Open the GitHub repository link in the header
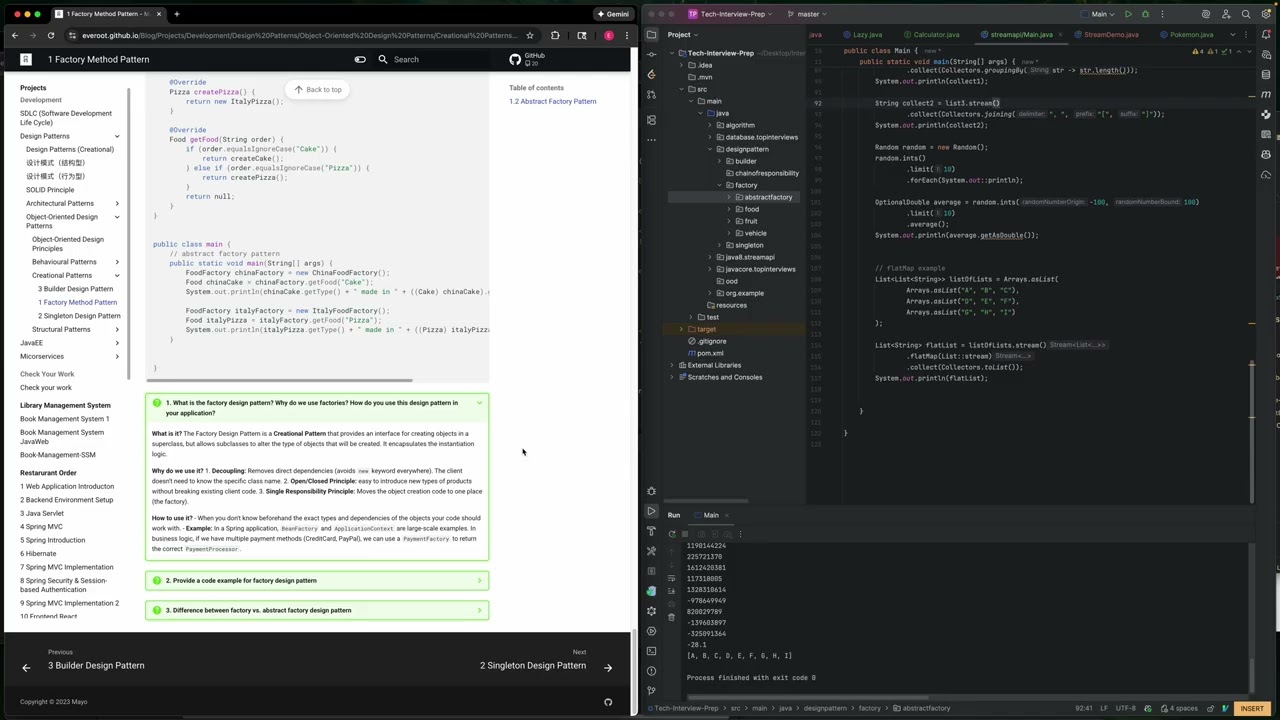 (x=527, y=59)
